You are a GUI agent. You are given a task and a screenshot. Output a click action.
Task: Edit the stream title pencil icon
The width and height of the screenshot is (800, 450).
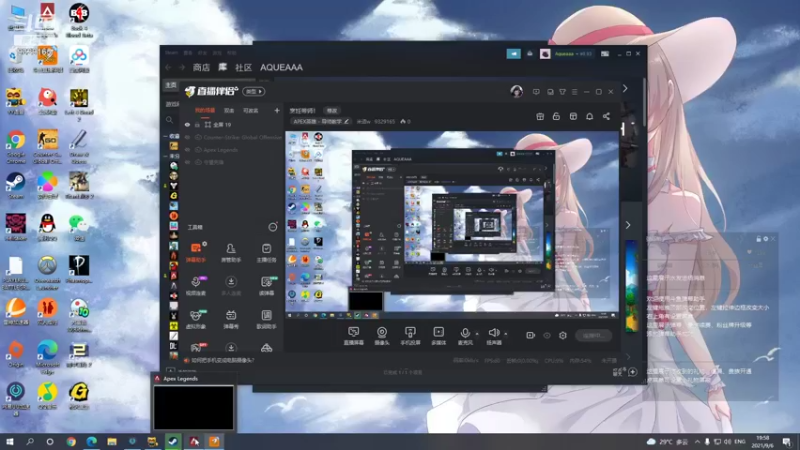[x=346, y=121]
